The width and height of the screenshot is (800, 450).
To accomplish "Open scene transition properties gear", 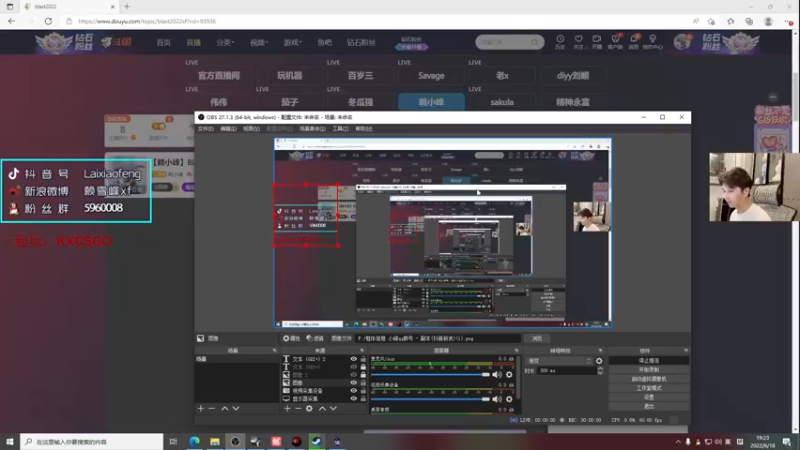I will 599,361.
